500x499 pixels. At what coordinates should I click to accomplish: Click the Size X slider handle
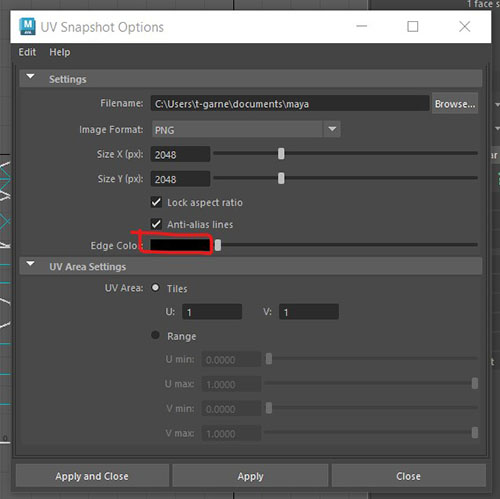click(281, 154)
